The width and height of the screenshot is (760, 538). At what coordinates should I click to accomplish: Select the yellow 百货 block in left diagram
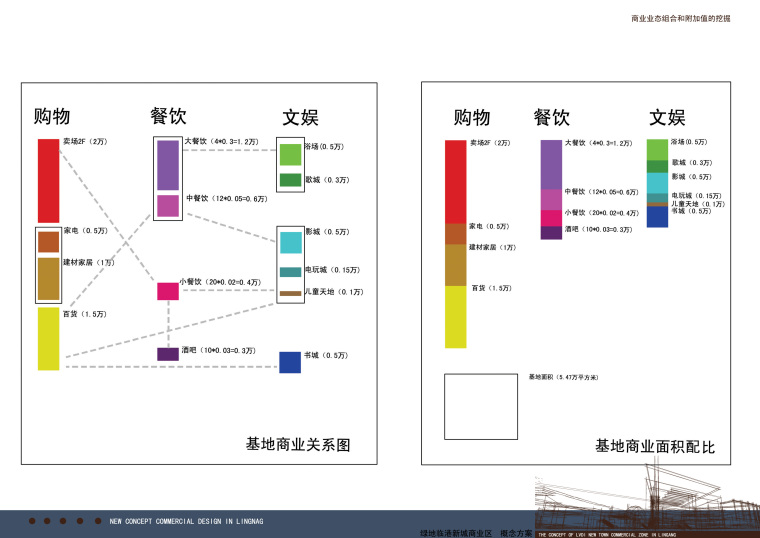coord(48,338)
